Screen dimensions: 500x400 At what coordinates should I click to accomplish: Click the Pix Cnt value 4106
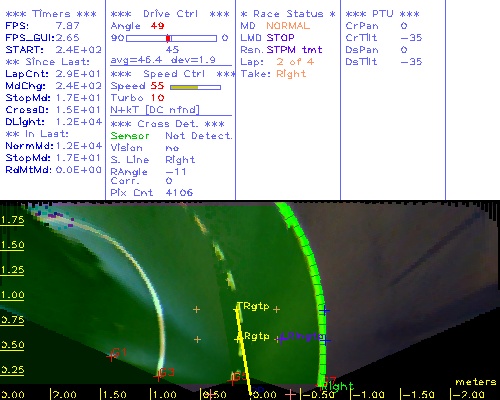click(179, 193)
